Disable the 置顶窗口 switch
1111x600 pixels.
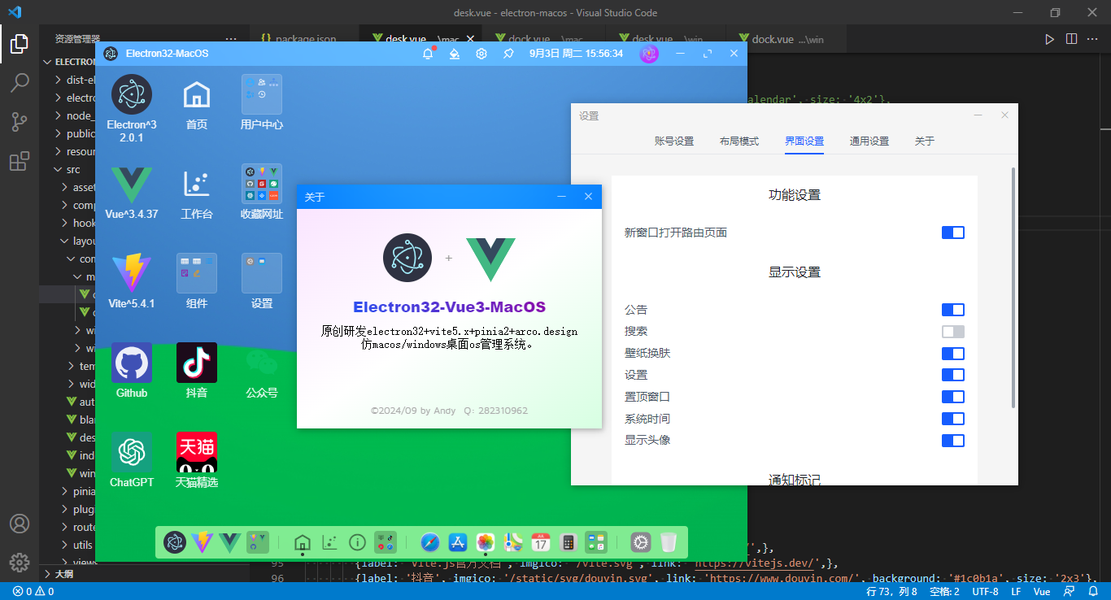tap(953, 397)
